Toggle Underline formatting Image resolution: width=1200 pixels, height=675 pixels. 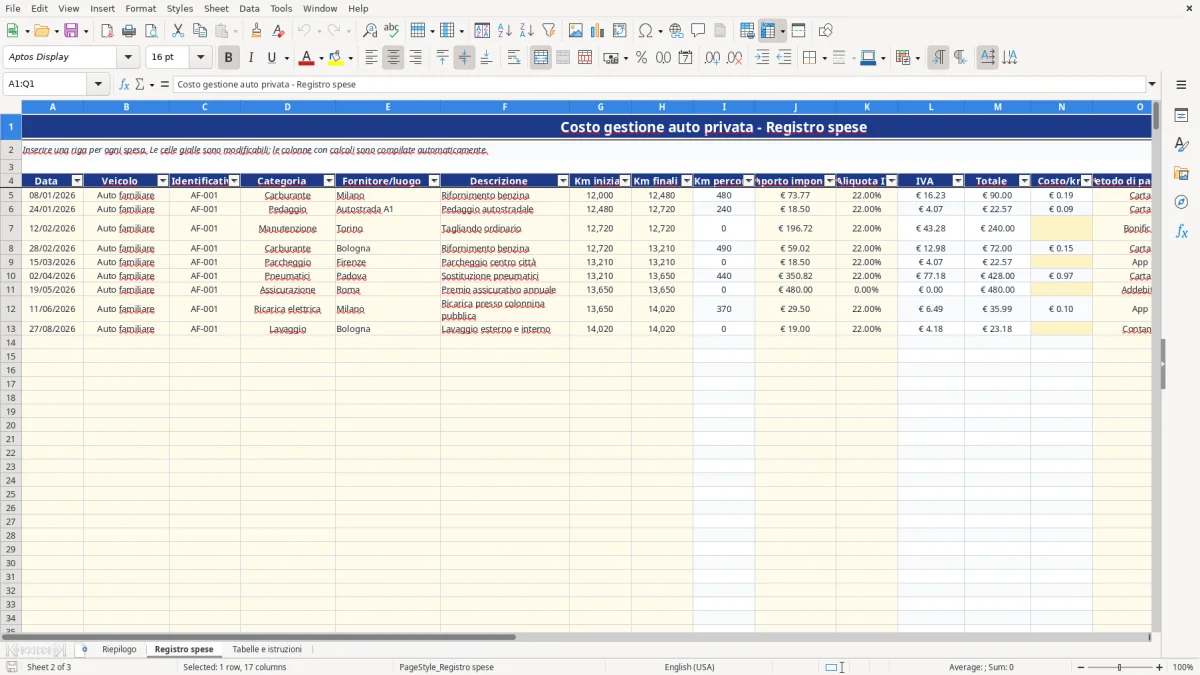click(x=271, y=58)
